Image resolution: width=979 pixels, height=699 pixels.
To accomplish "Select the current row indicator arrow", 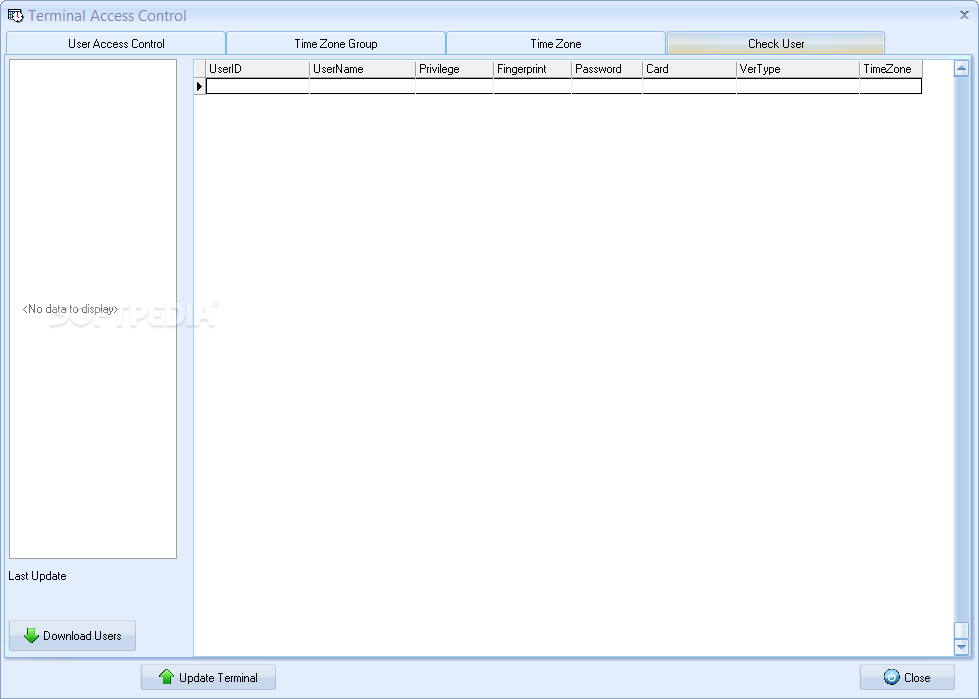I will [x=199, y=86].
